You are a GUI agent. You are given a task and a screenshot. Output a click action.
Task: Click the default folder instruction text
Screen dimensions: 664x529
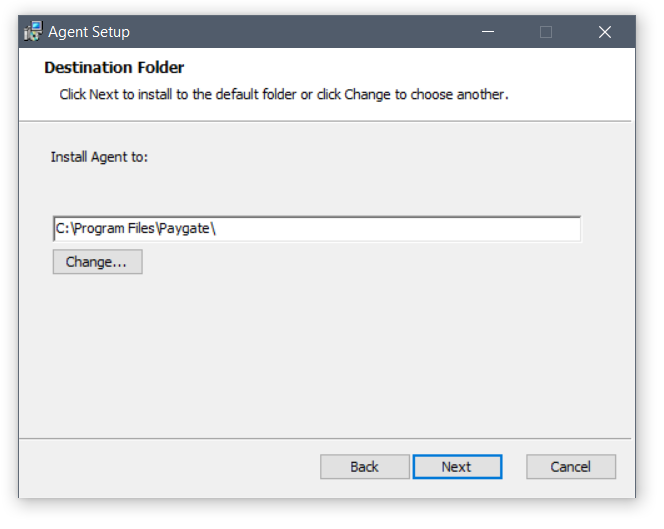click(x=284, y=94)
